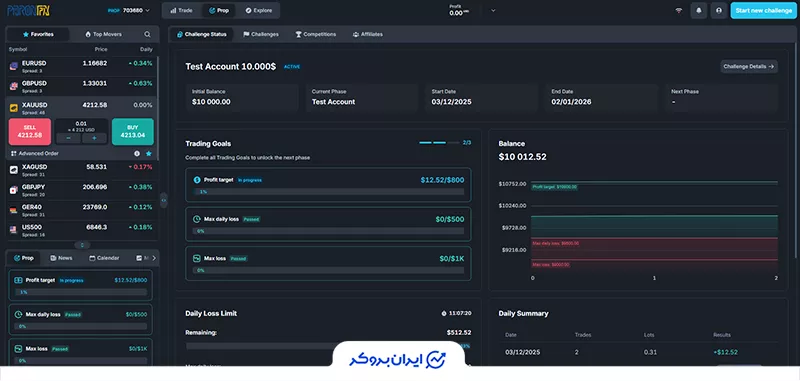Open the News tab
800x381 pixels.
[61, 258]
